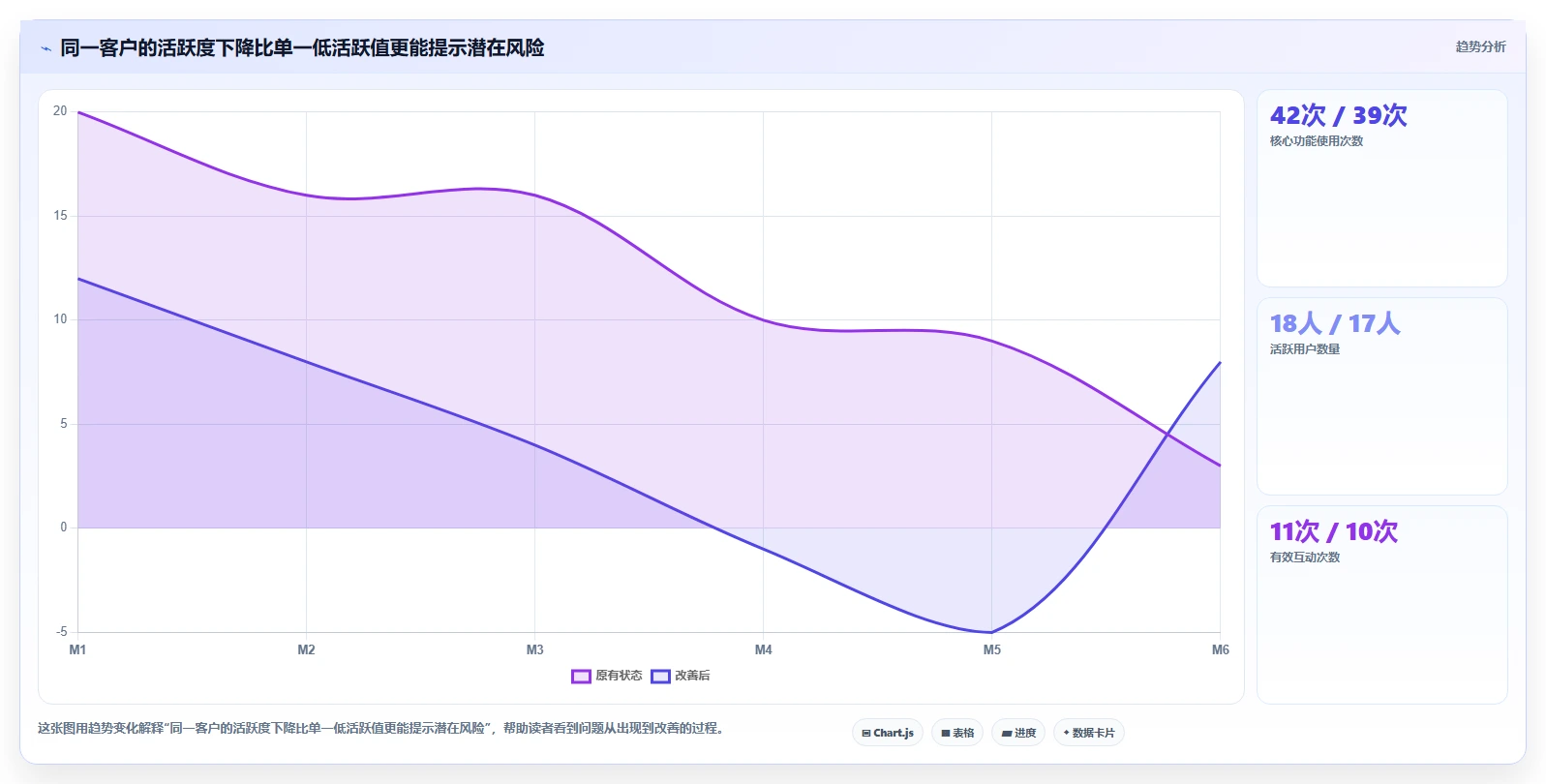Viewport: 1546px width, 784px height.
Task: Select the Chart.js tag chip
Action: (x=888, y=733)
